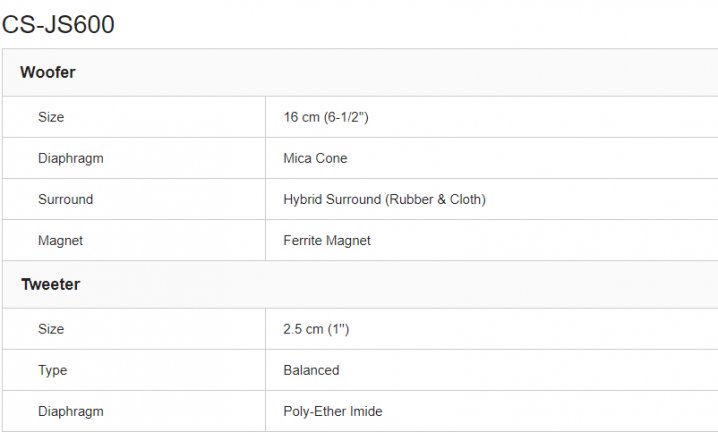The image size is (718, 432).
Task: Click the 6-1/2 inch measurement in parentheses
Action: [x=346, y=117]
